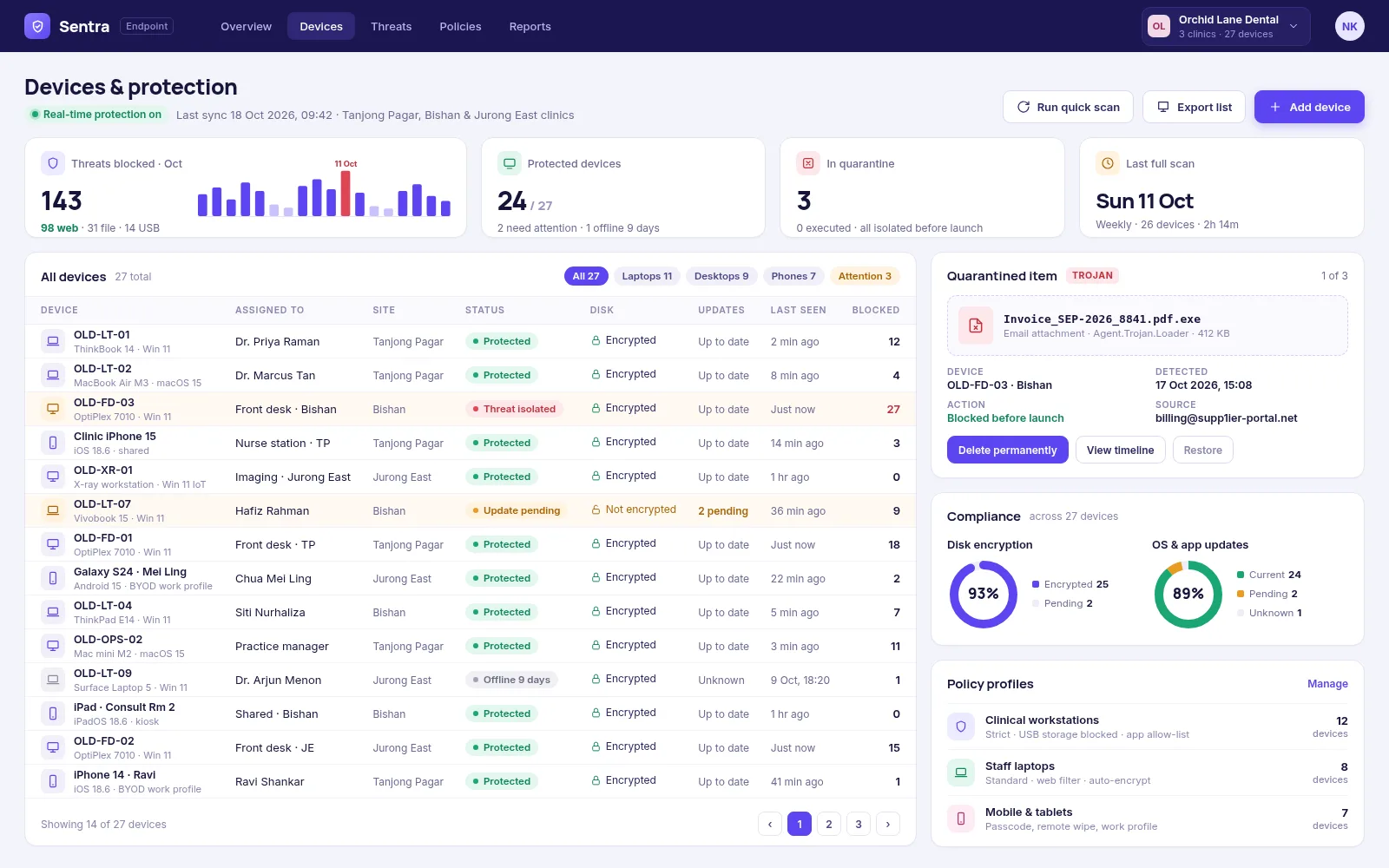The height and width of the screenshot is (868, 1389).
Task: Click the 11 Oct red bar in threats chart
Action: (x=346, y=193)
